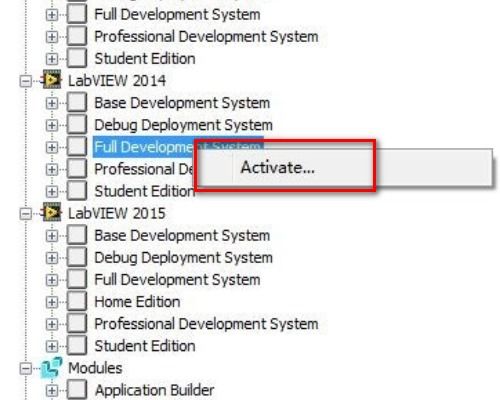The height and width of the screenshot is (400, 500).
Task: Select LabVIEW 2014 Debug Deployment System
Action: pos(183,125)
